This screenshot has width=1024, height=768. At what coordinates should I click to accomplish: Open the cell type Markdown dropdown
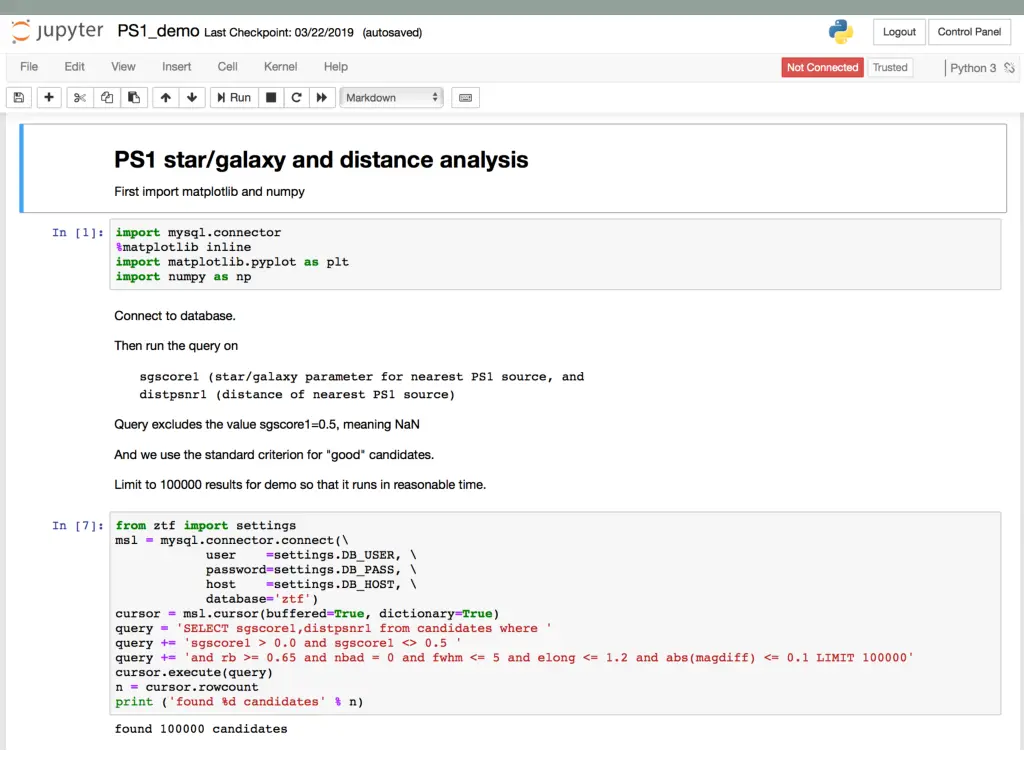391,97
